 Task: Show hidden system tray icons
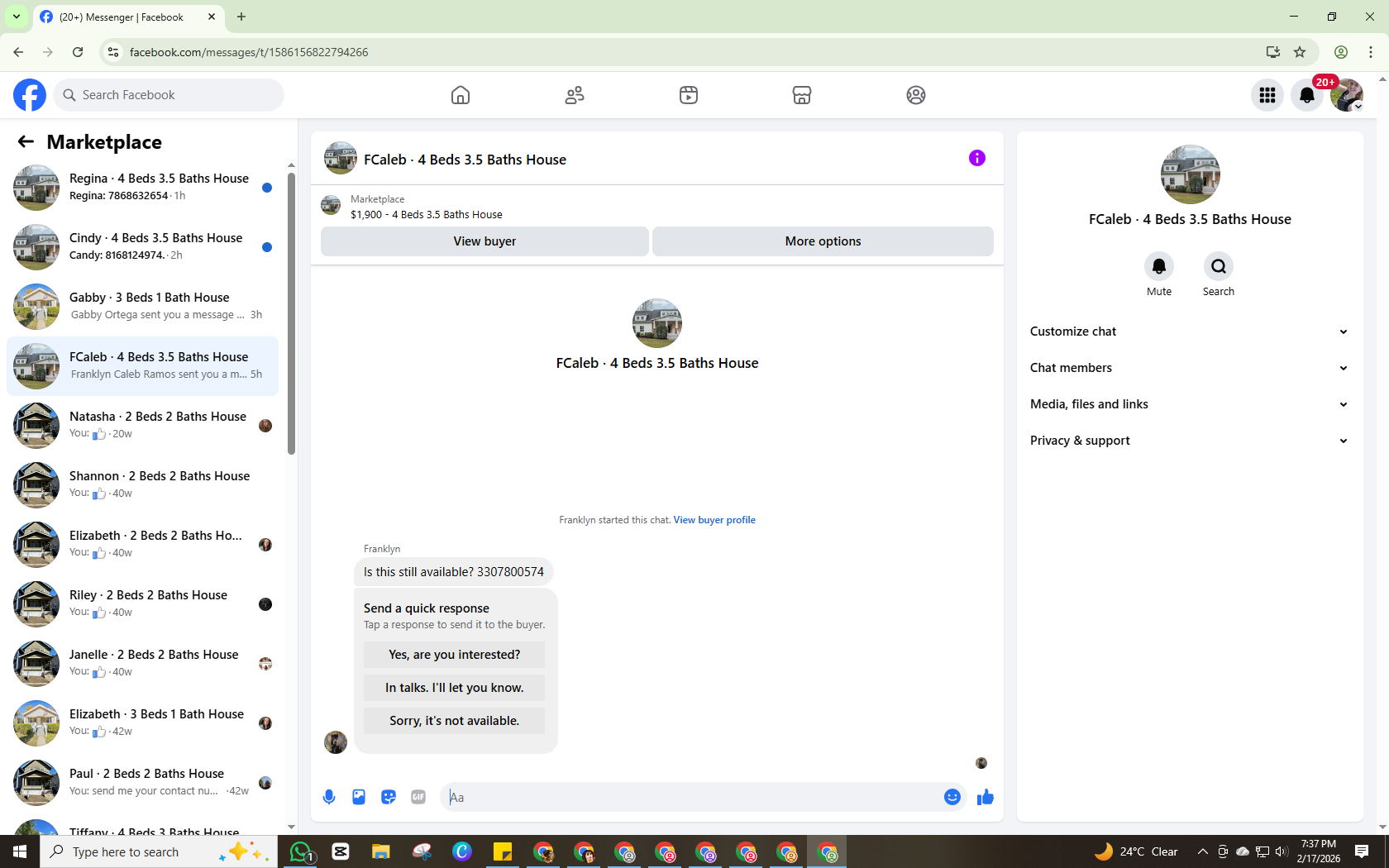(x=1203, y=851)
